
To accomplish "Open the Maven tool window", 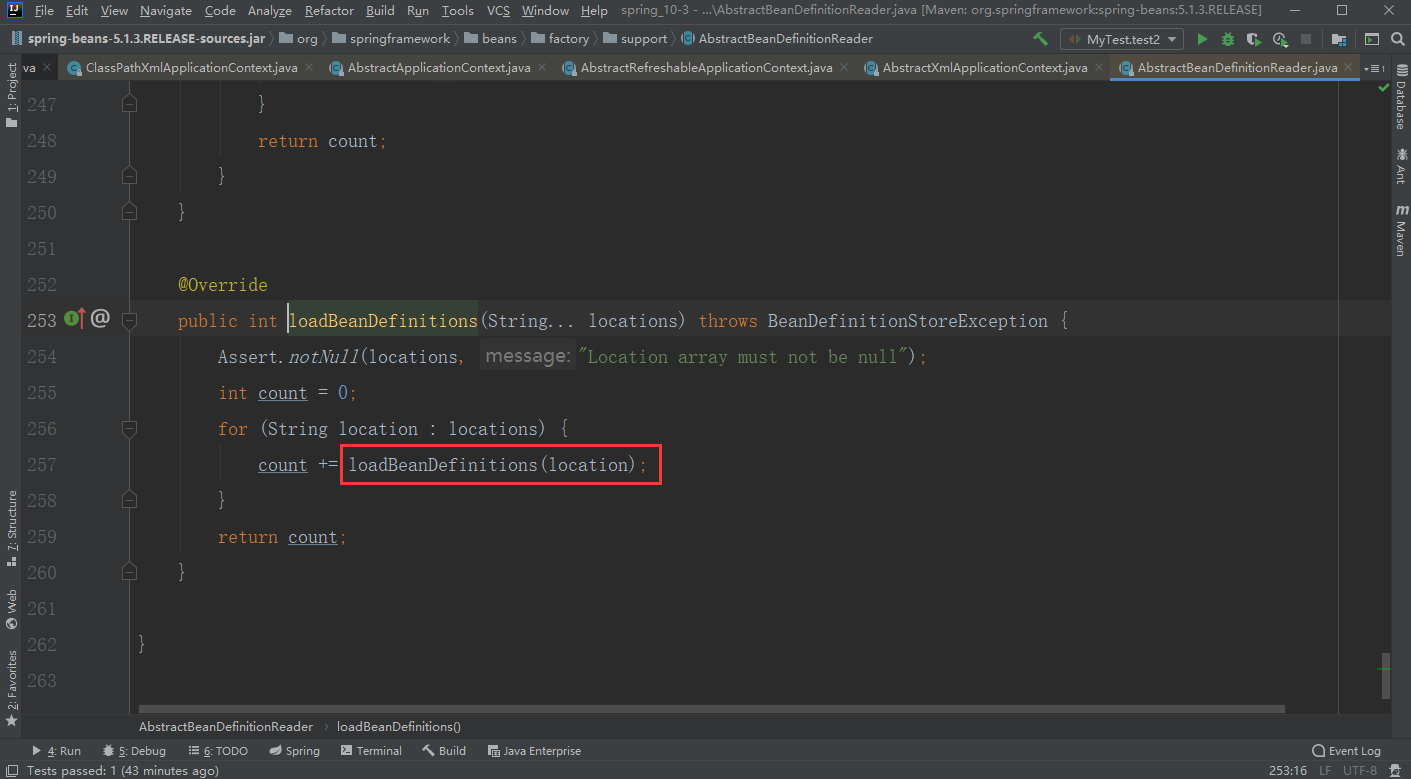I will tap(1400, 231).
